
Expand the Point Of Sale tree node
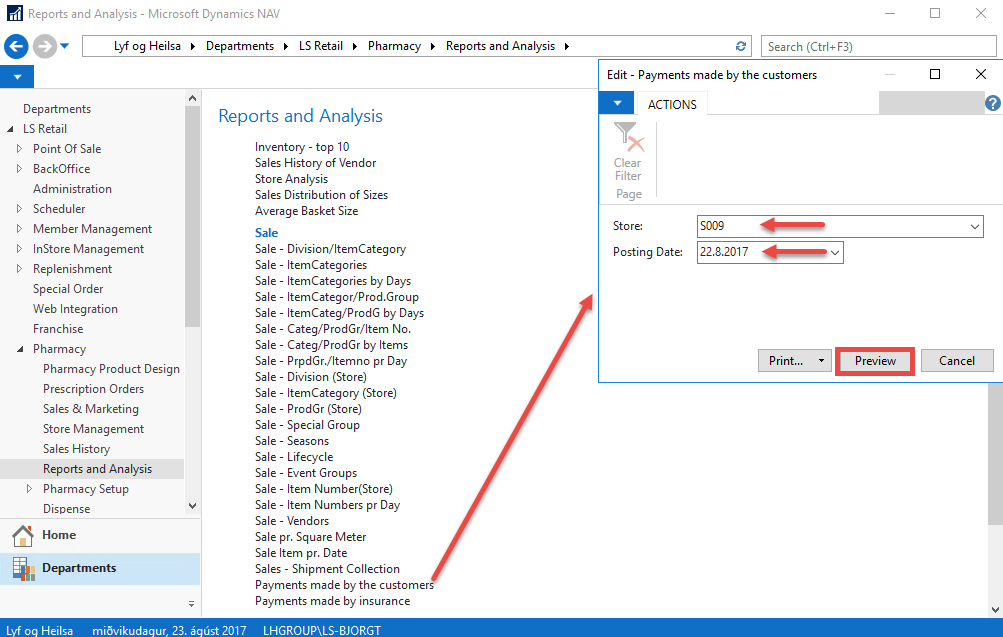(x=19, y=149)
